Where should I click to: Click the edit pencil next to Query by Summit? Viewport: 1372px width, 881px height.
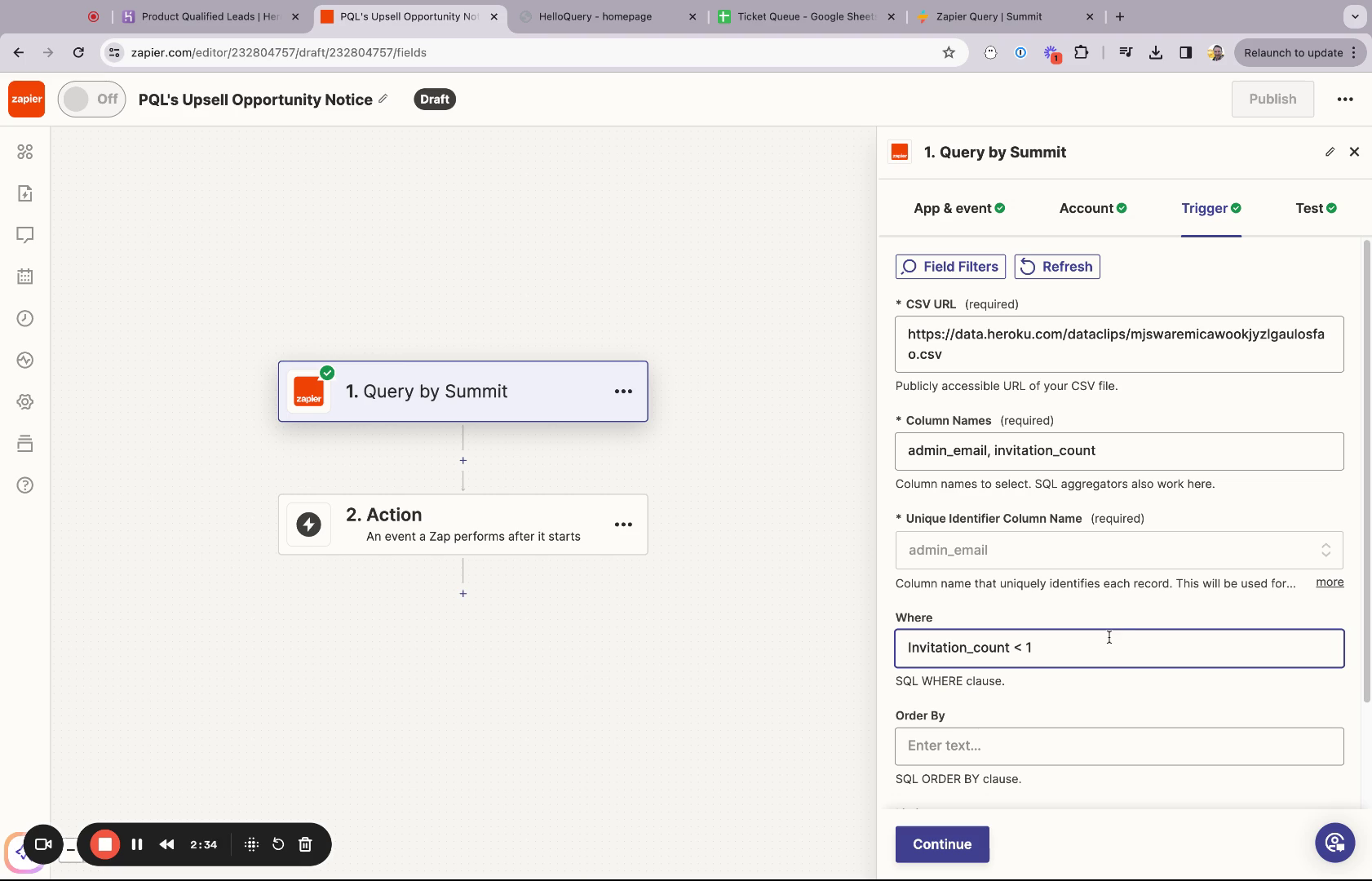point(1330,152)
